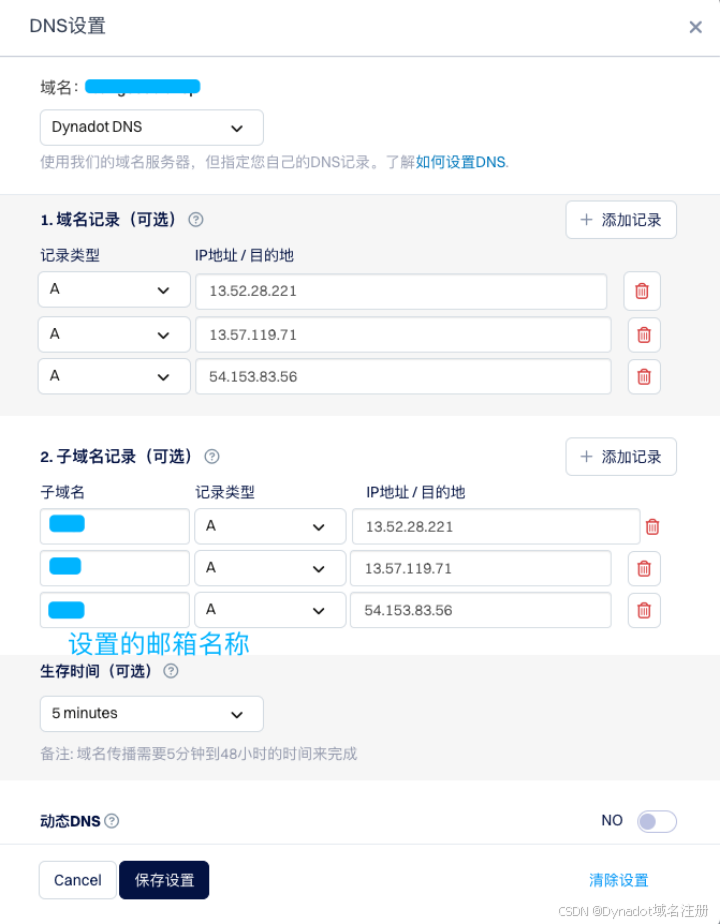This screenshot has width=720, height=924.
Task: Click subdomain IP field showing 54.153.83.56
Action: (480, 610)
